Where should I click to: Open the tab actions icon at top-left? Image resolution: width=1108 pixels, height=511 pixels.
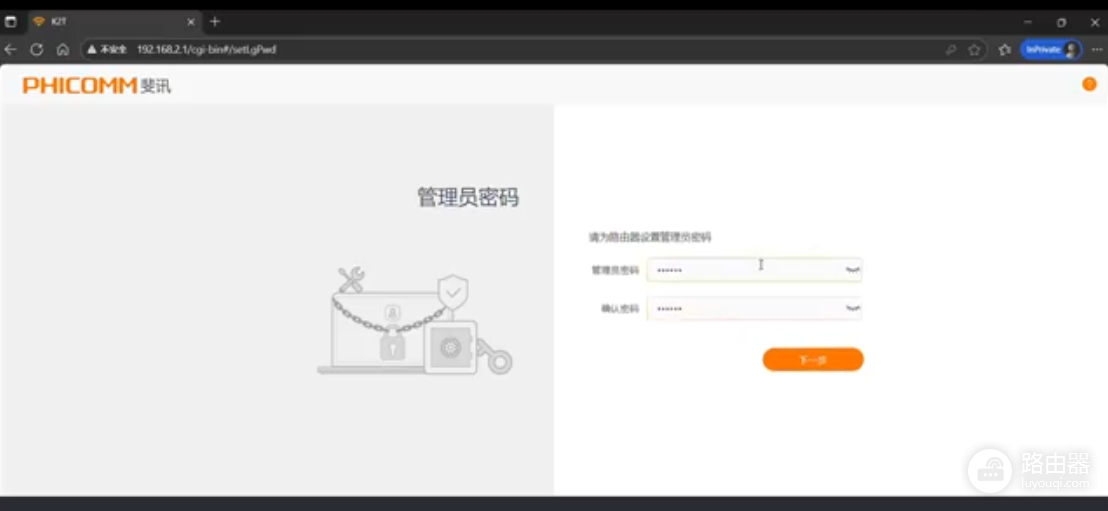[x=11, y=22]
